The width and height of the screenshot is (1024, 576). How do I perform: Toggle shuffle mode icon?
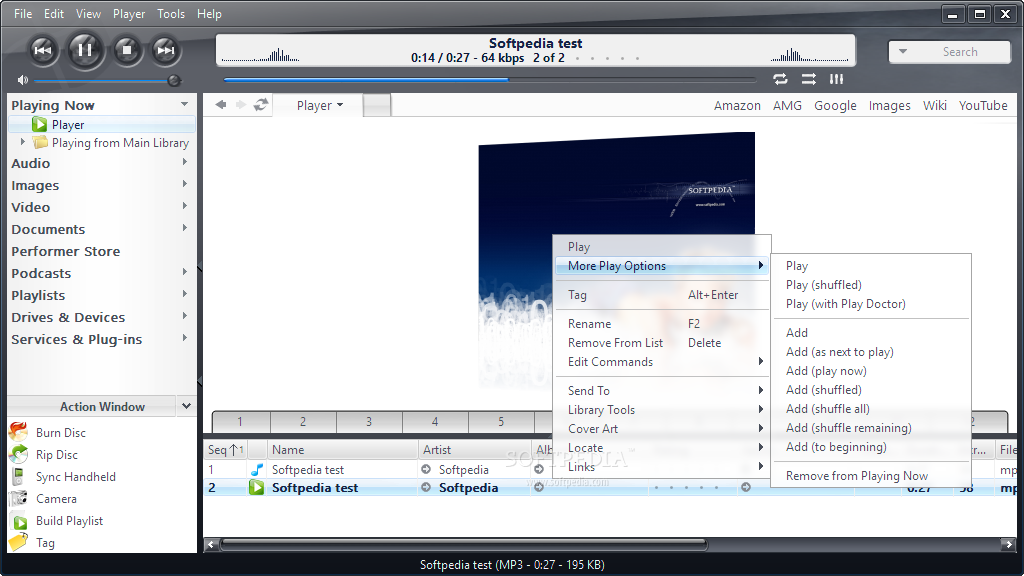(808, 79)
